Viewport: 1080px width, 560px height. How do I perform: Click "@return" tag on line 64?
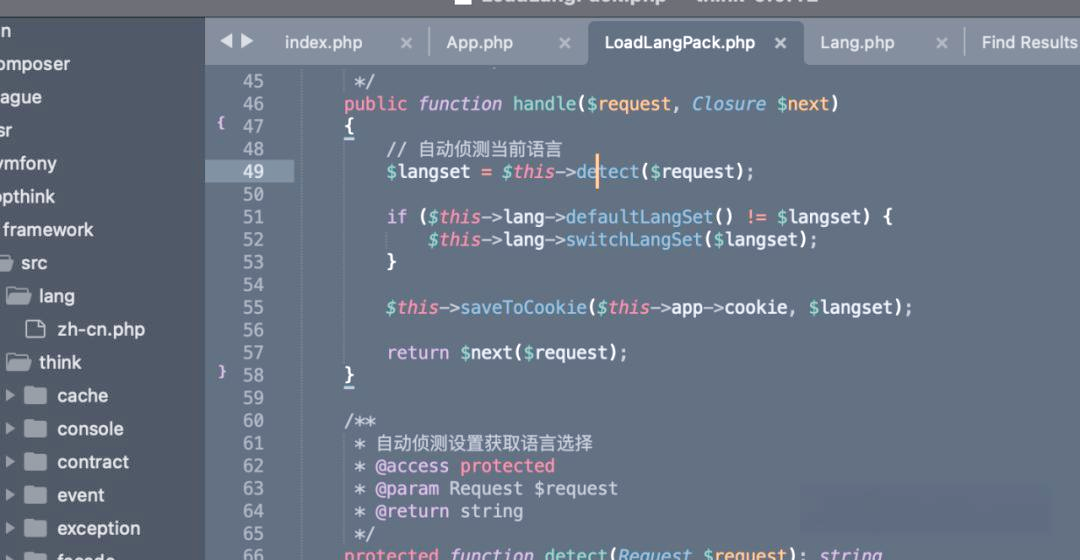[x=412, y=511]
